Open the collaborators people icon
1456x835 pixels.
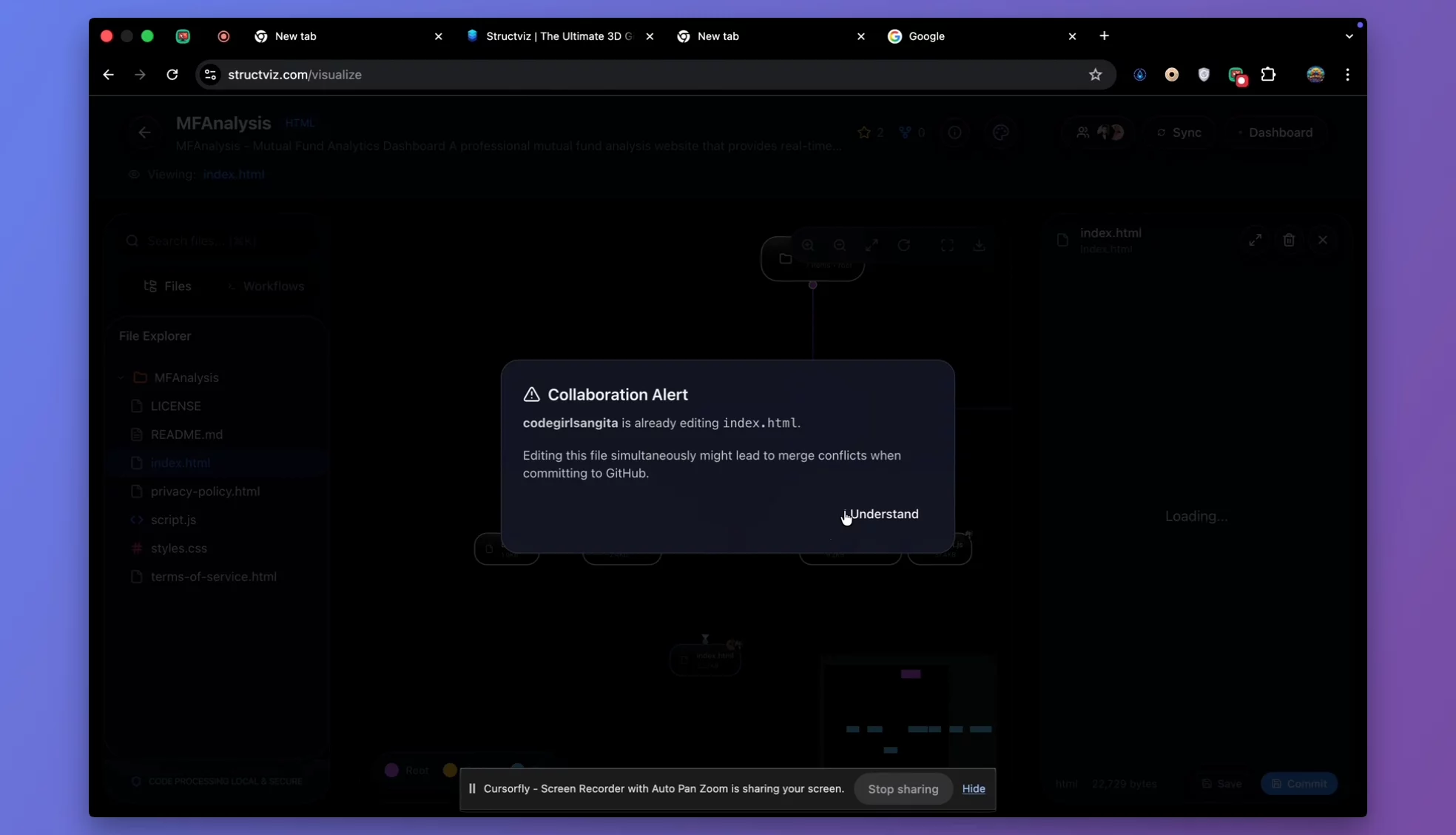1082,133
